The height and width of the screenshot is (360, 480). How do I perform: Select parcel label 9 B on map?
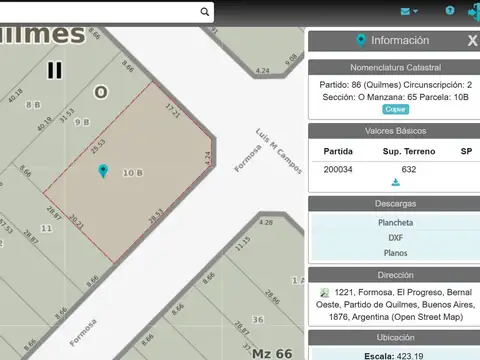[82, 122]
